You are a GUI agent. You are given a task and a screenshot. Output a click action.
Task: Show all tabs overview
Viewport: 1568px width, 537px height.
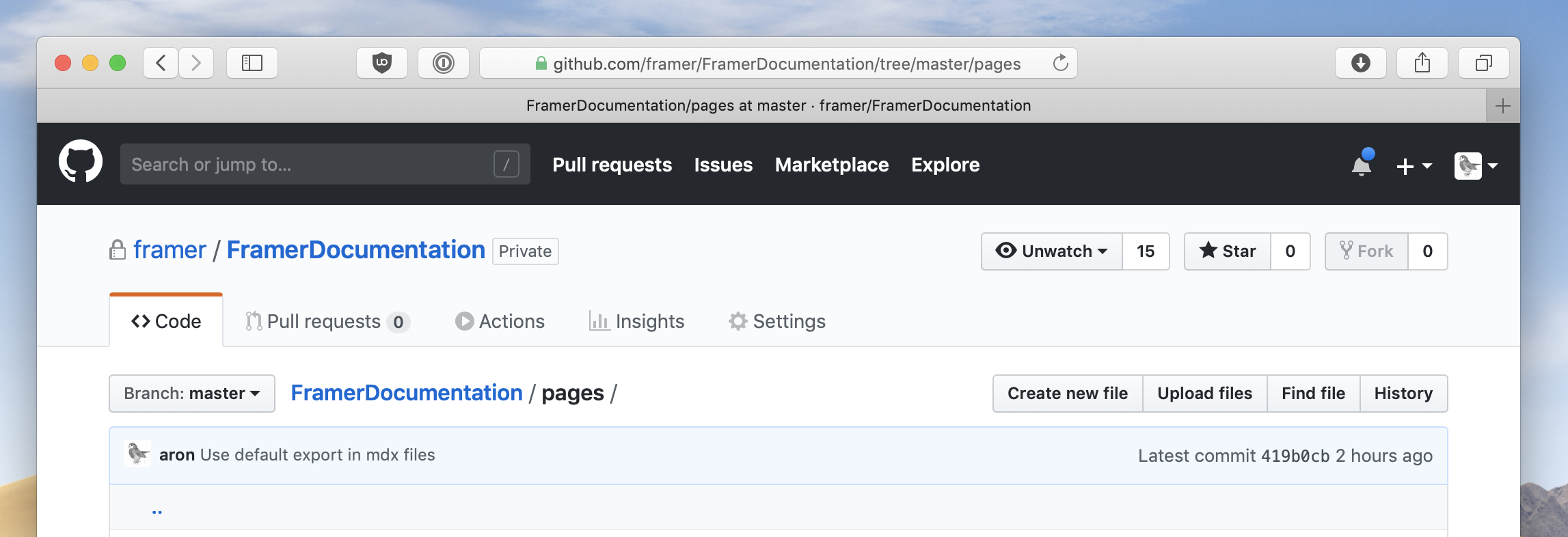coord(1483,64)
